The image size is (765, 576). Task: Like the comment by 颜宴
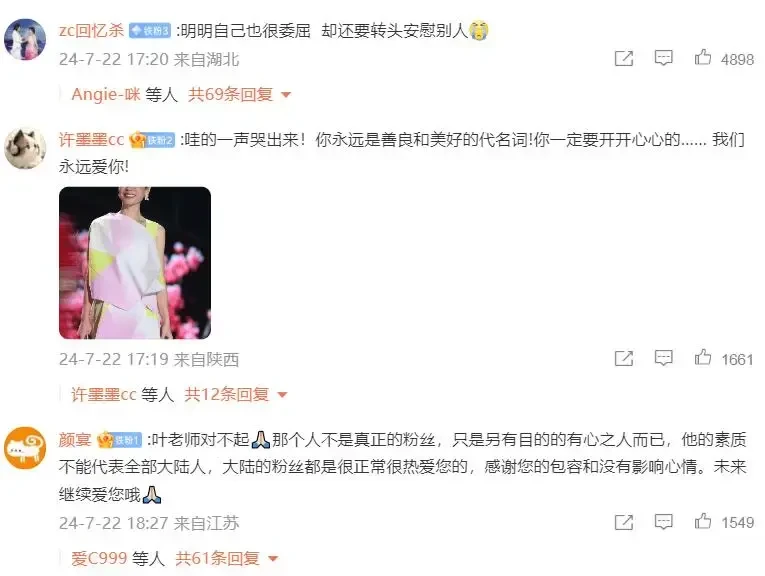click(x=703, y=521)
